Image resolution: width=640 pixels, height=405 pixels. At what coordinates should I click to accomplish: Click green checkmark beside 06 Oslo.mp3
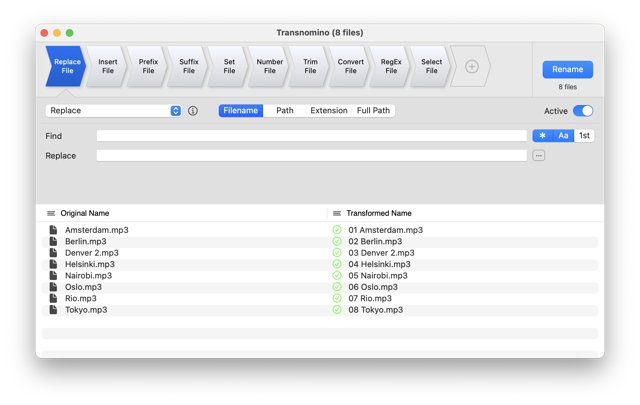(x=337, y=287)
